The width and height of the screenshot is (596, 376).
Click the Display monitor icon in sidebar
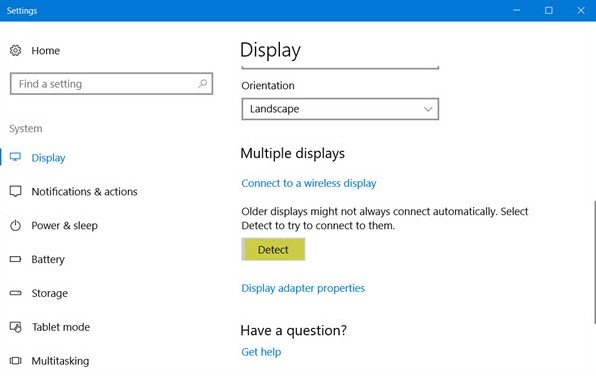pos(16,157)
